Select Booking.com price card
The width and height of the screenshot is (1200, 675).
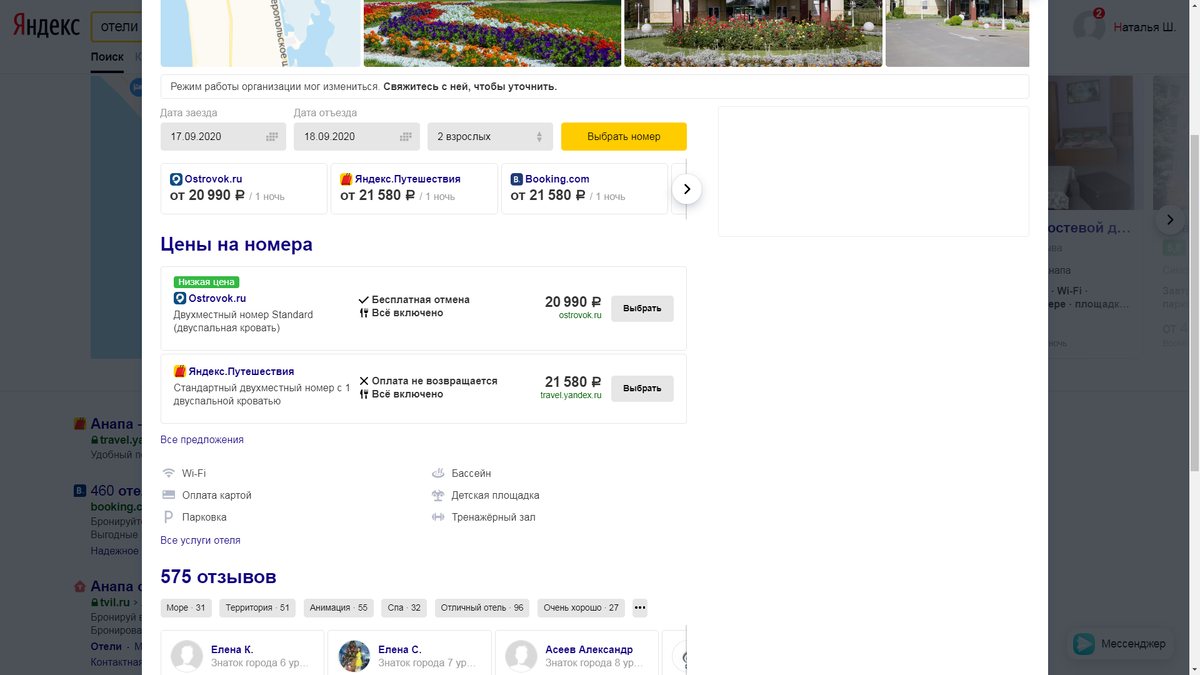pos(584,188)
